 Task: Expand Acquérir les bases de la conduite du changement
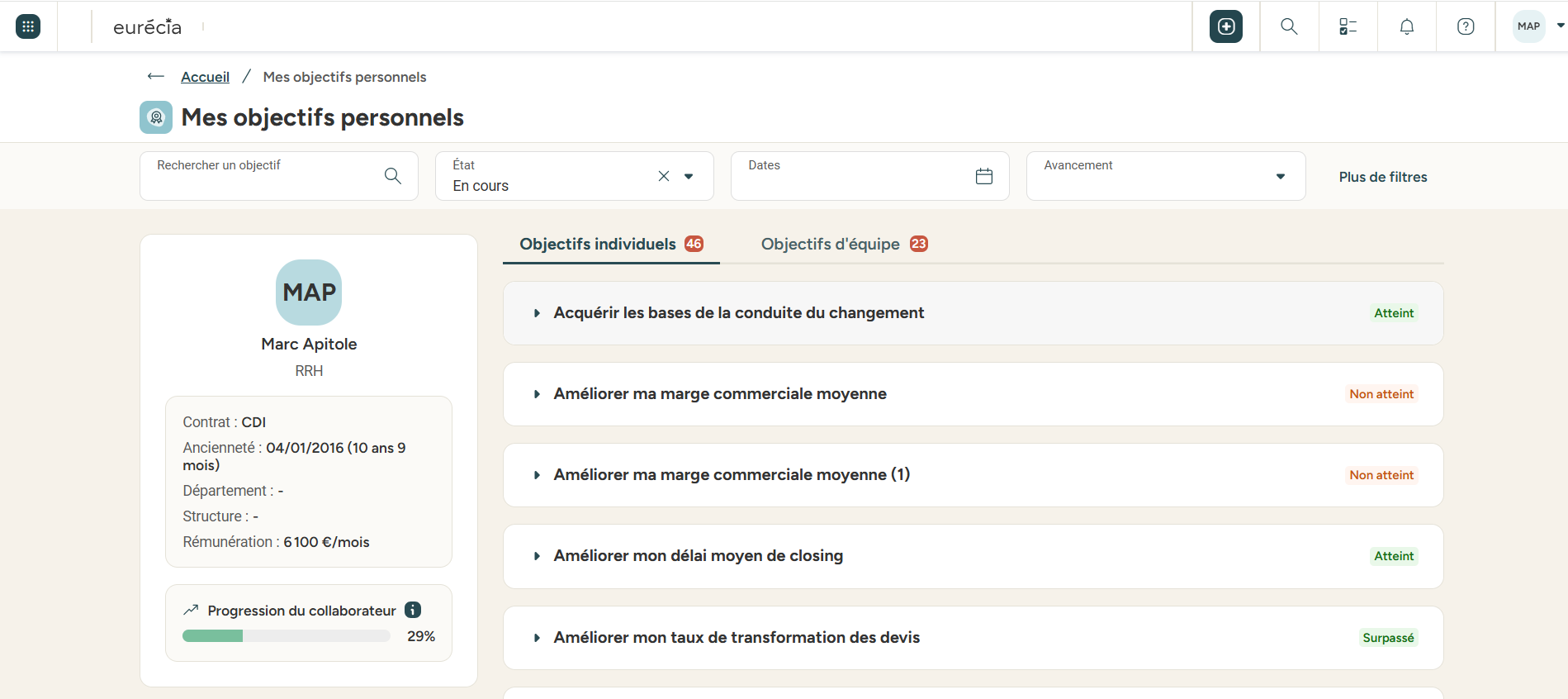click(537, 313)
